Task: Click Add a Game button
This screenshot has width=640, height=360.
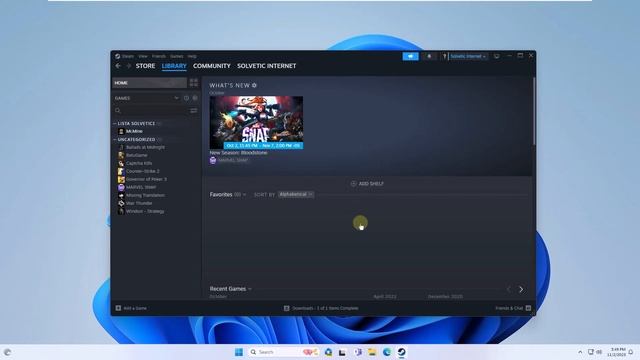Action: (131, 308)
